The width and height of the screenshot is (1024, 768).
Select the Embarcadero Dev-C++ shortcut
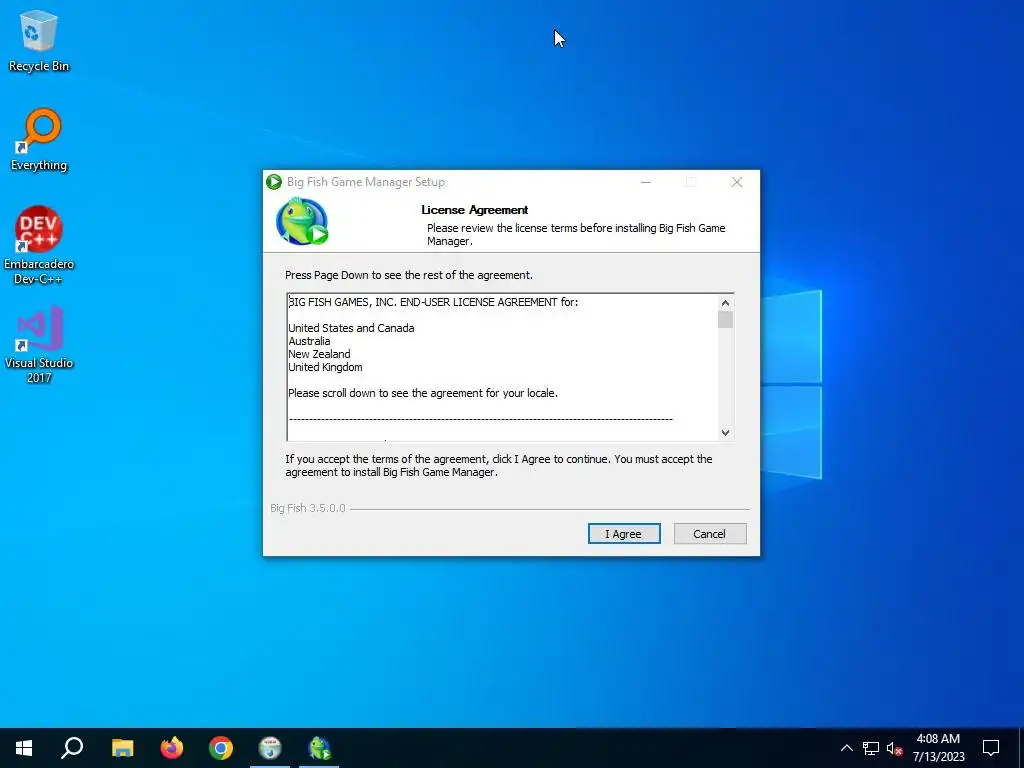pos(39,245)
